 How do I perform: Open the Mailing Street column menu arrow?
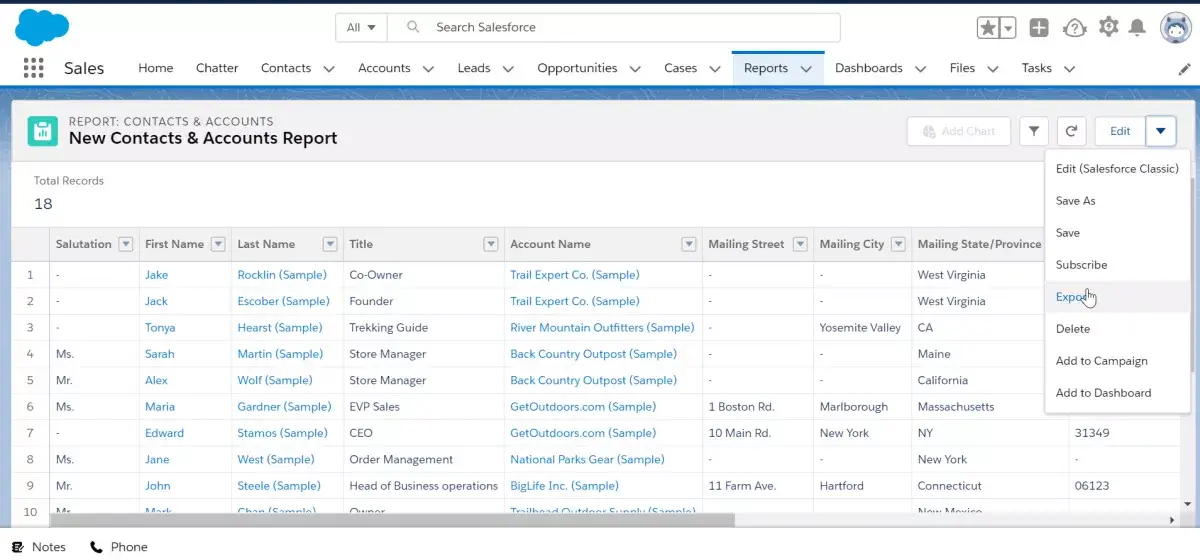[800, 244]
